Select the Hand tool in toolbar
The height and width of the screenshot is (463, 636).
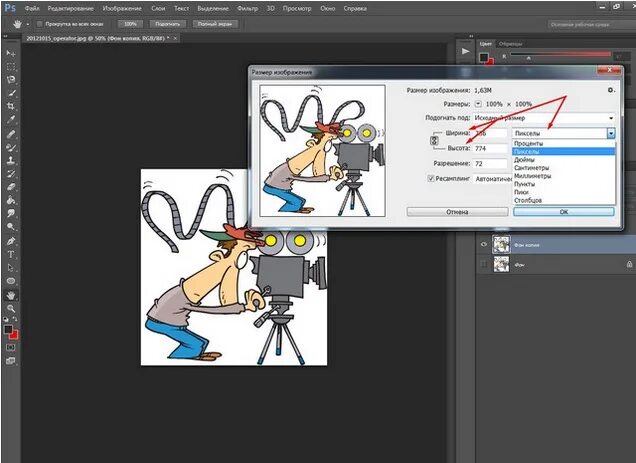(x=11, y=295)
